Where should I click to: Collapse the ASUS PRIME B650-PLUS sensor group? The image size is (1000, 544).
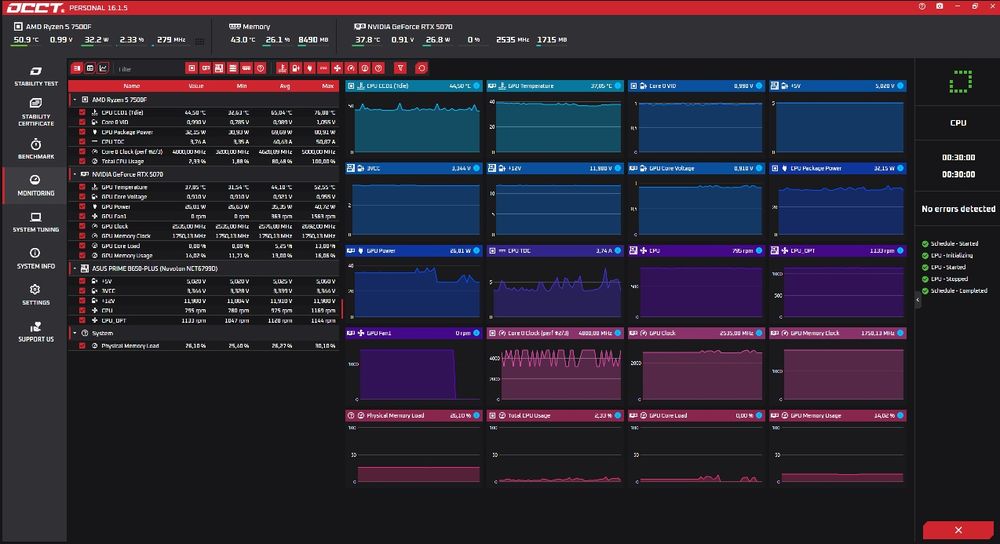coord(75,268)
